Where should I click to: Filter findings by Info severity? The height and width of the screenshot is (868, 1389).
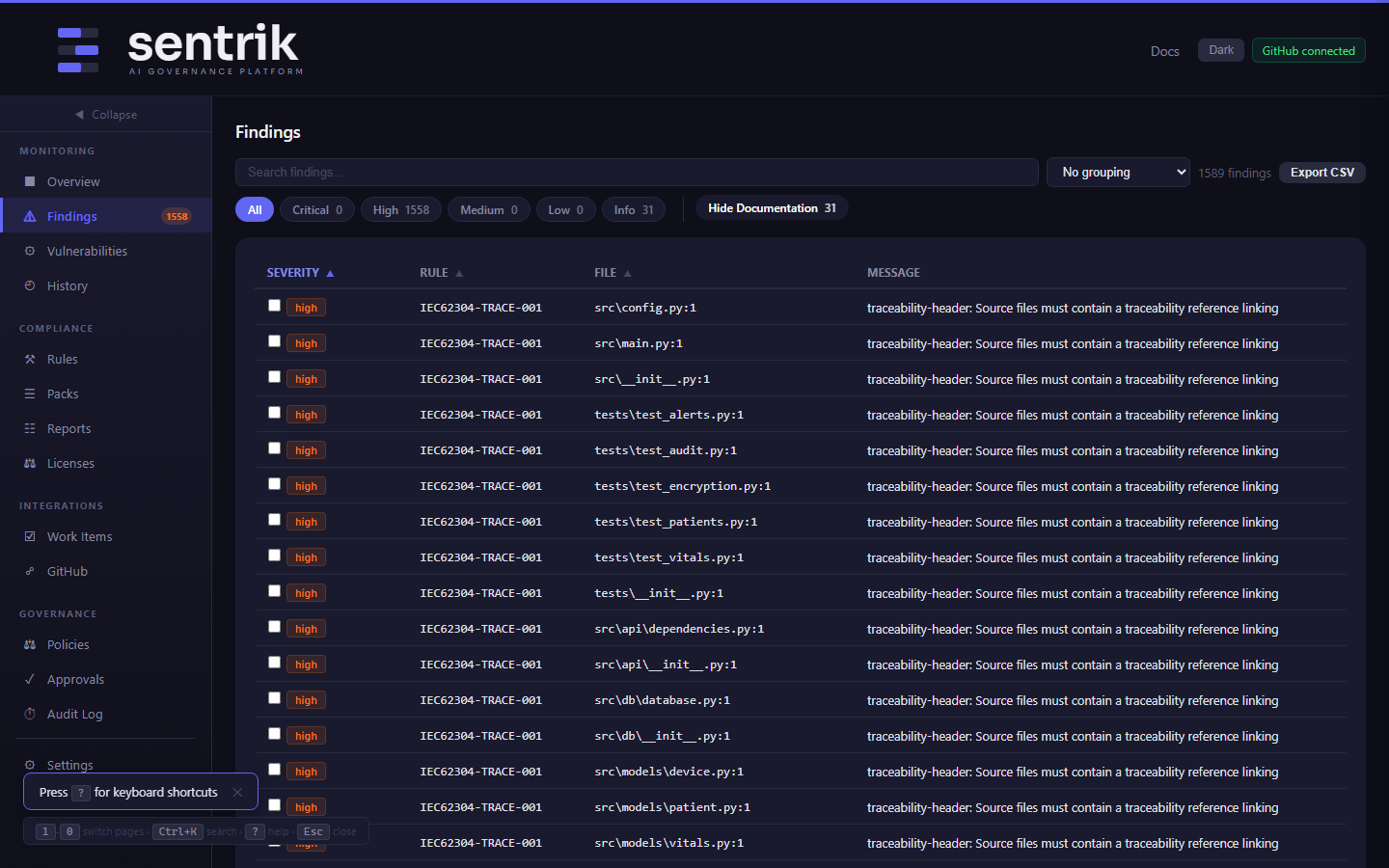(x=634, y=209)
